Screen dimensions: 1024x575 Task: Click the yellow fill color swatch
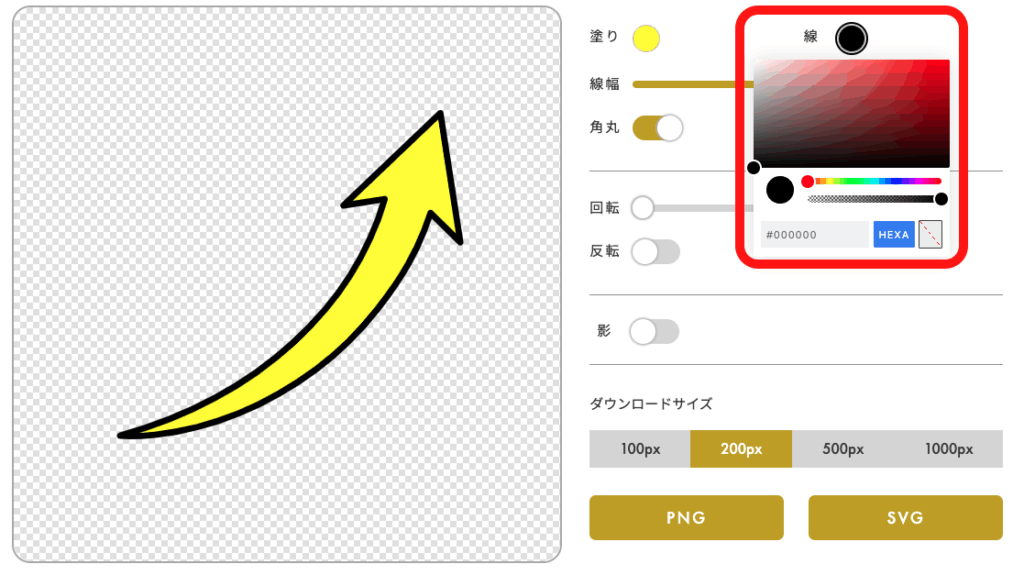coord(646,39)
